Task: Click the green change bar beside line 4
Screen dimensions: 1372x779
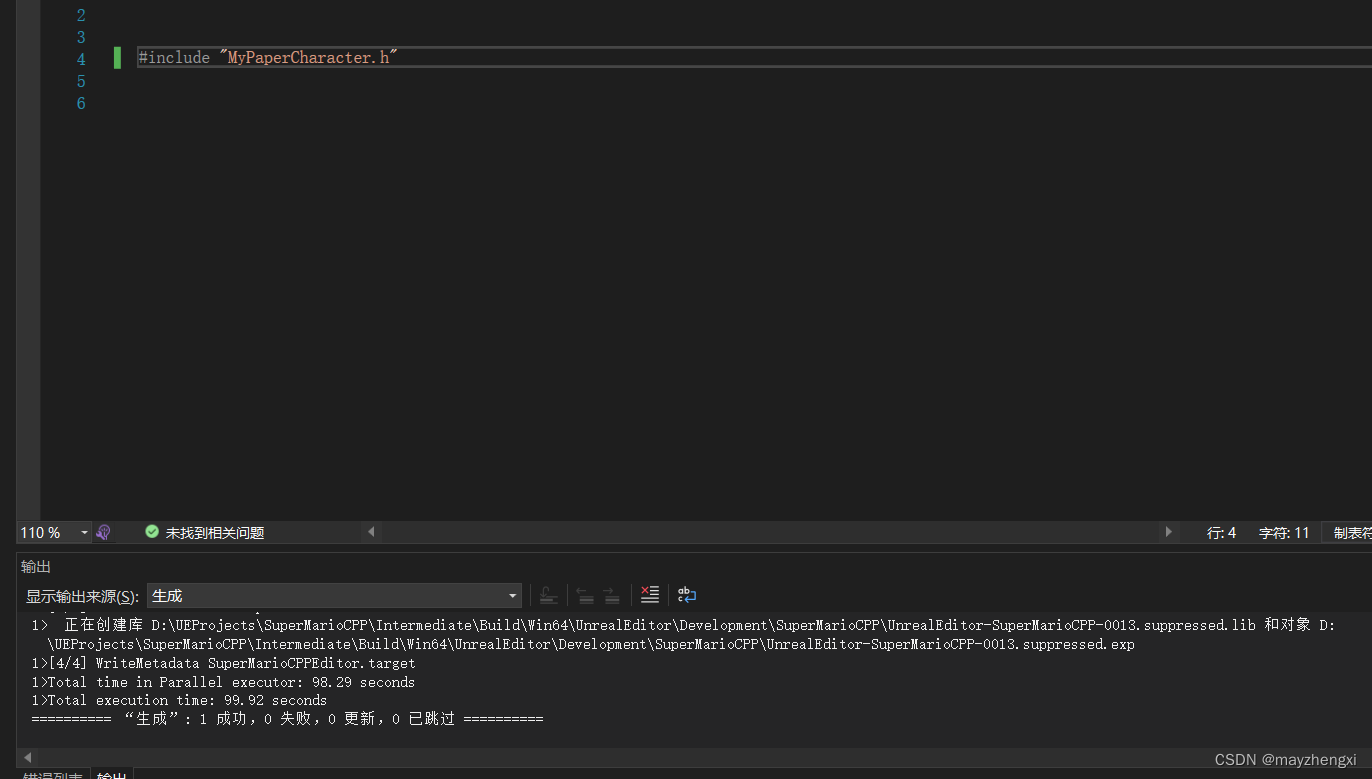Action: (117, 58)
